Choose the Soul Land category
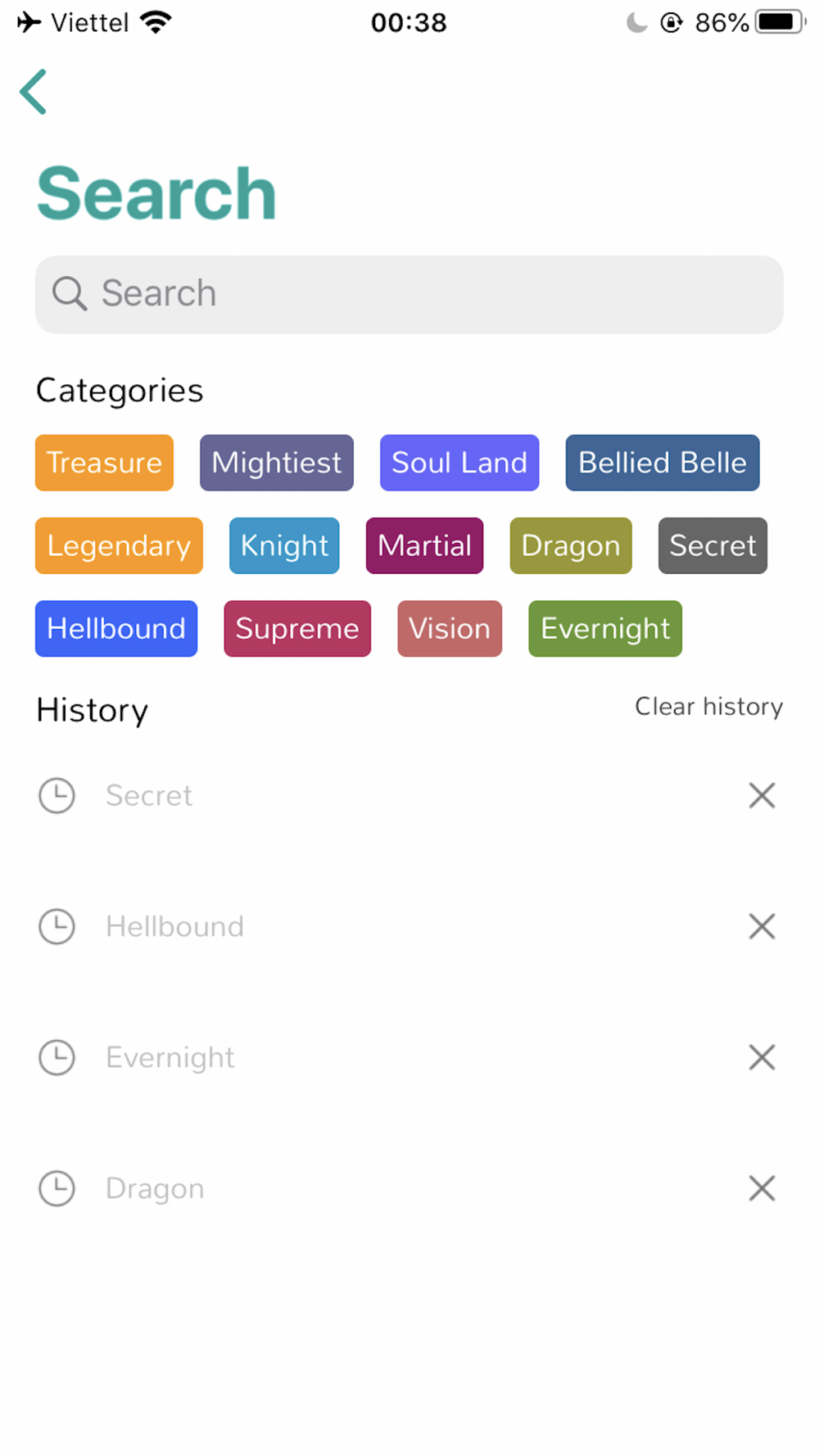 [459, 463]
